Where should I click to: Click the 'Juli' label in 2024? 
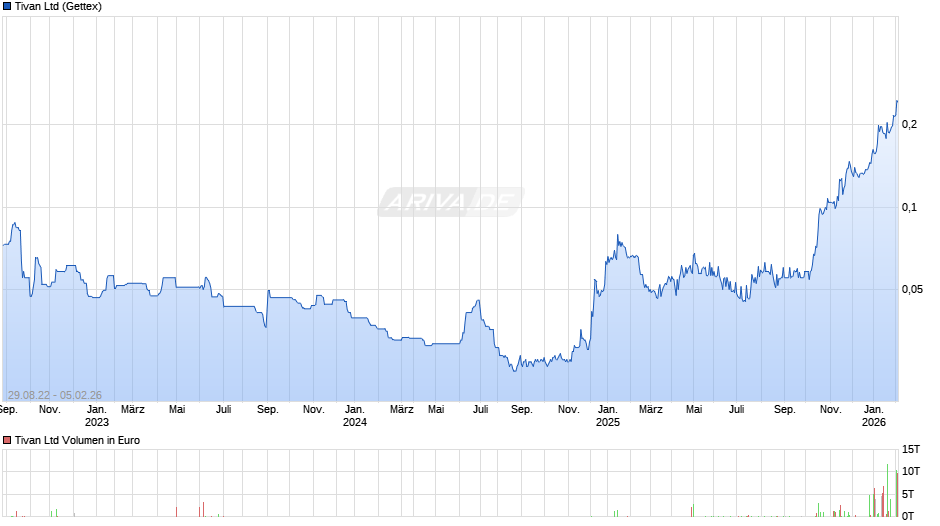480,410
